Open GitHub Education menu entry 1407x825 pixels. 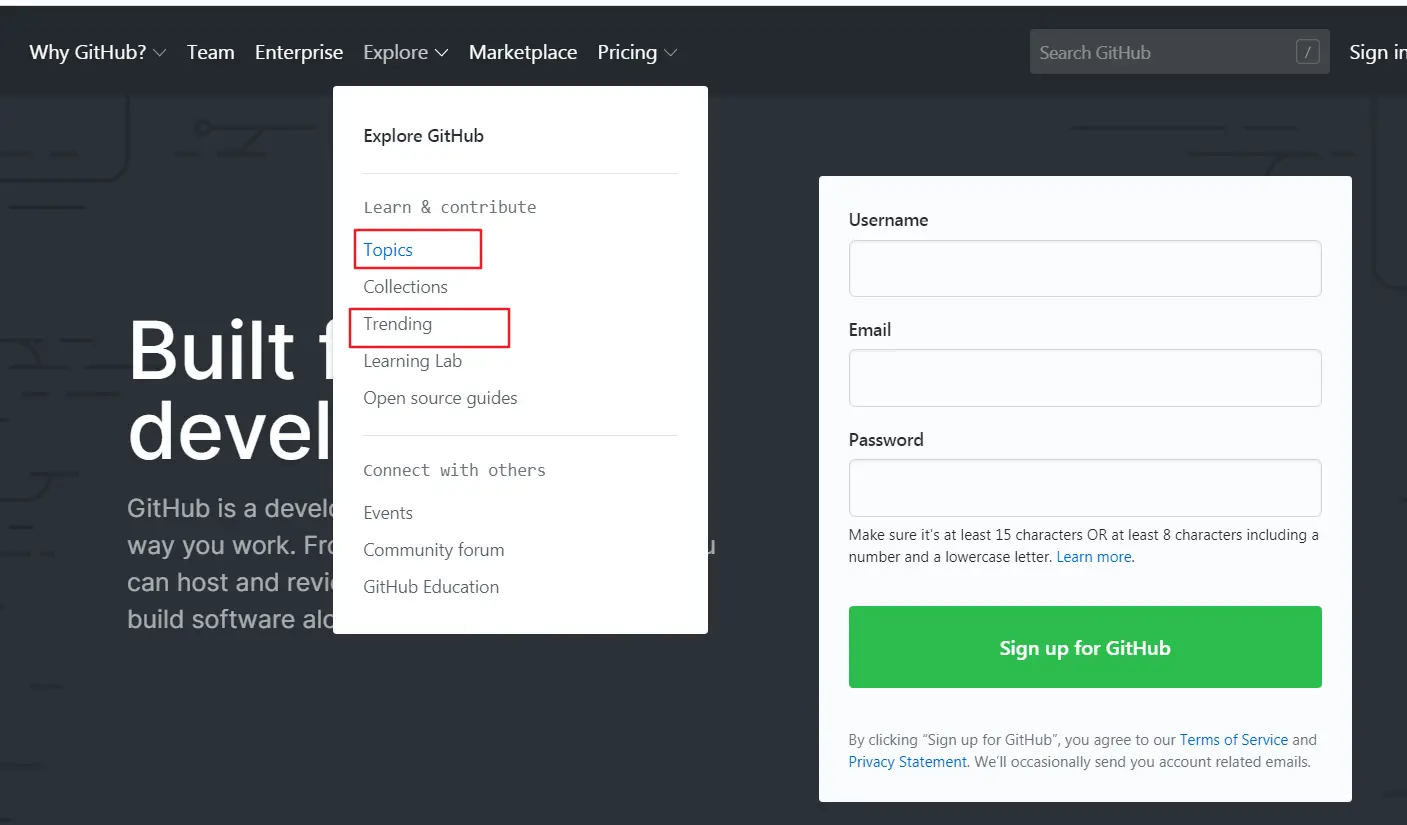(x=431, y=587)
